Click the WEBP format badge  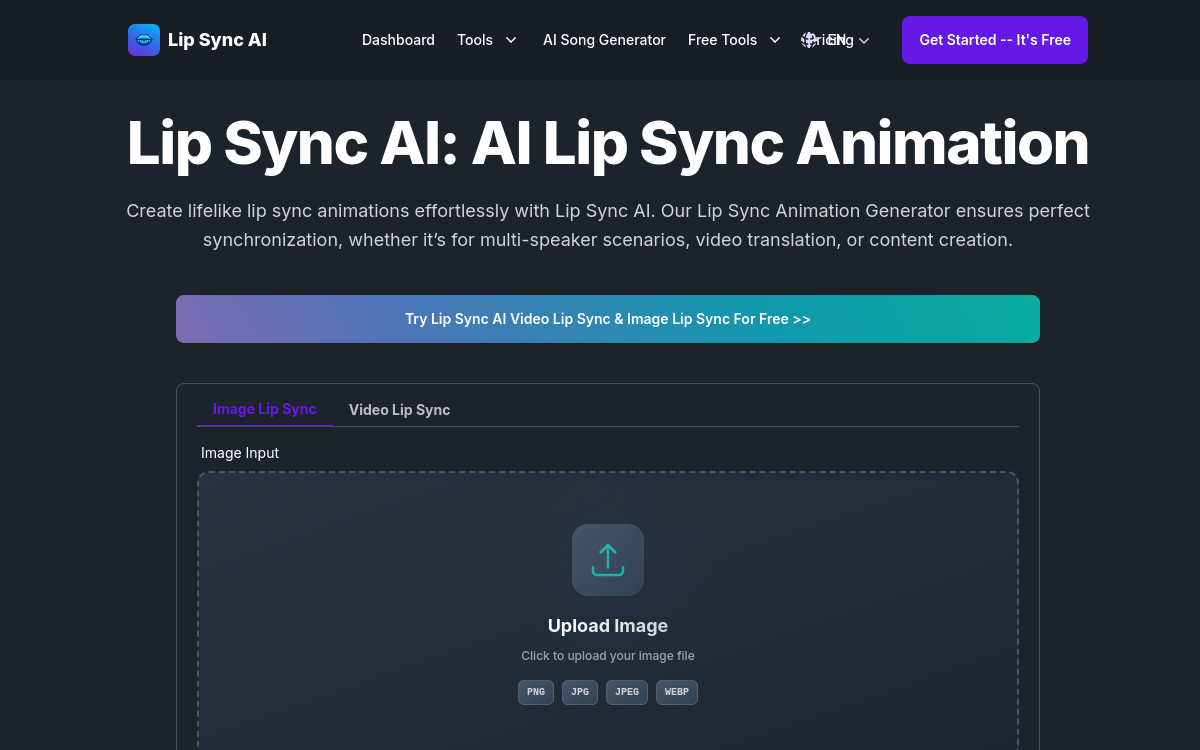(677, 692)
